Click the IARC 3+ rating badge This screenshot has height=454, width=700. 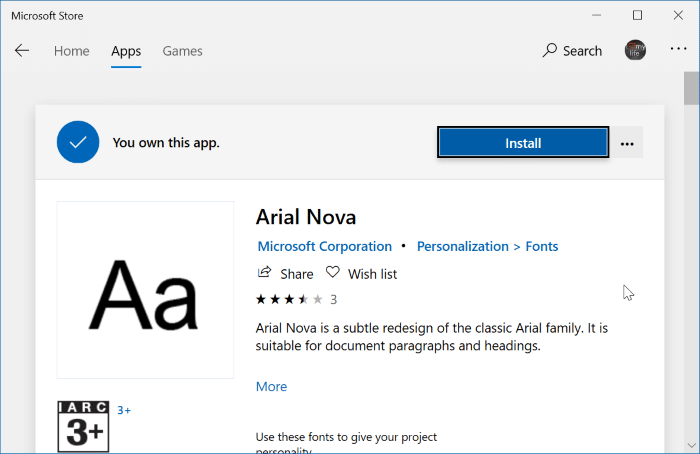pos(83,426)
